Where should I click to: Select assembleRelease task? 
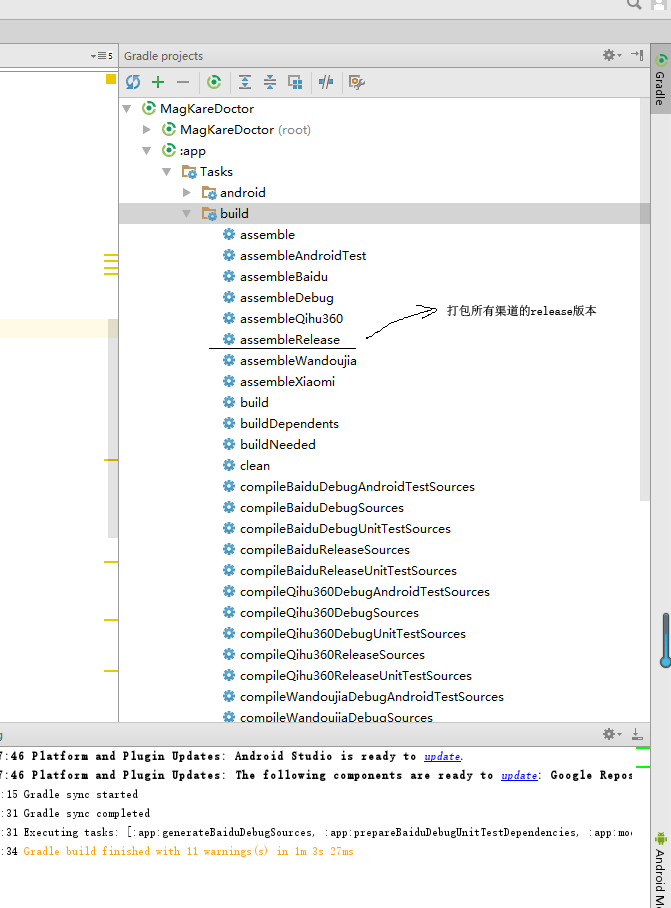[x=290, y=339]
